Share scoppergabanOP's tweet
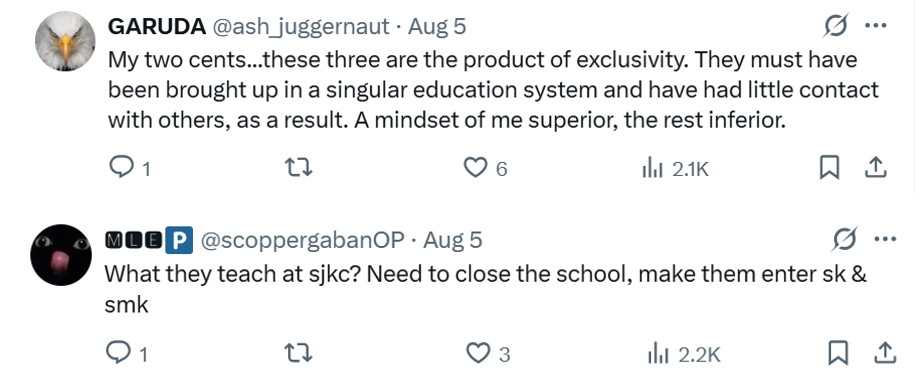The image size is (919, 370). click(883, 353)
